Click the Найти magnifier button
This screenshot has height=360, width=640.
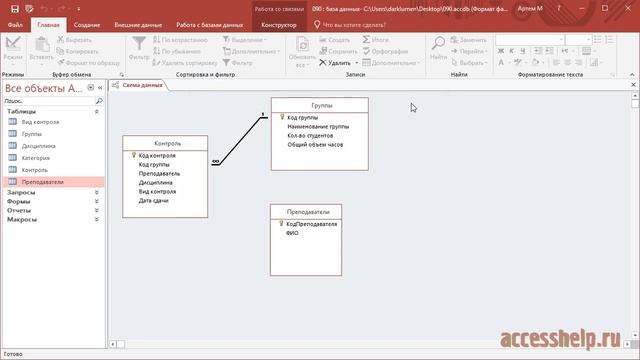(x=438, y=48)
